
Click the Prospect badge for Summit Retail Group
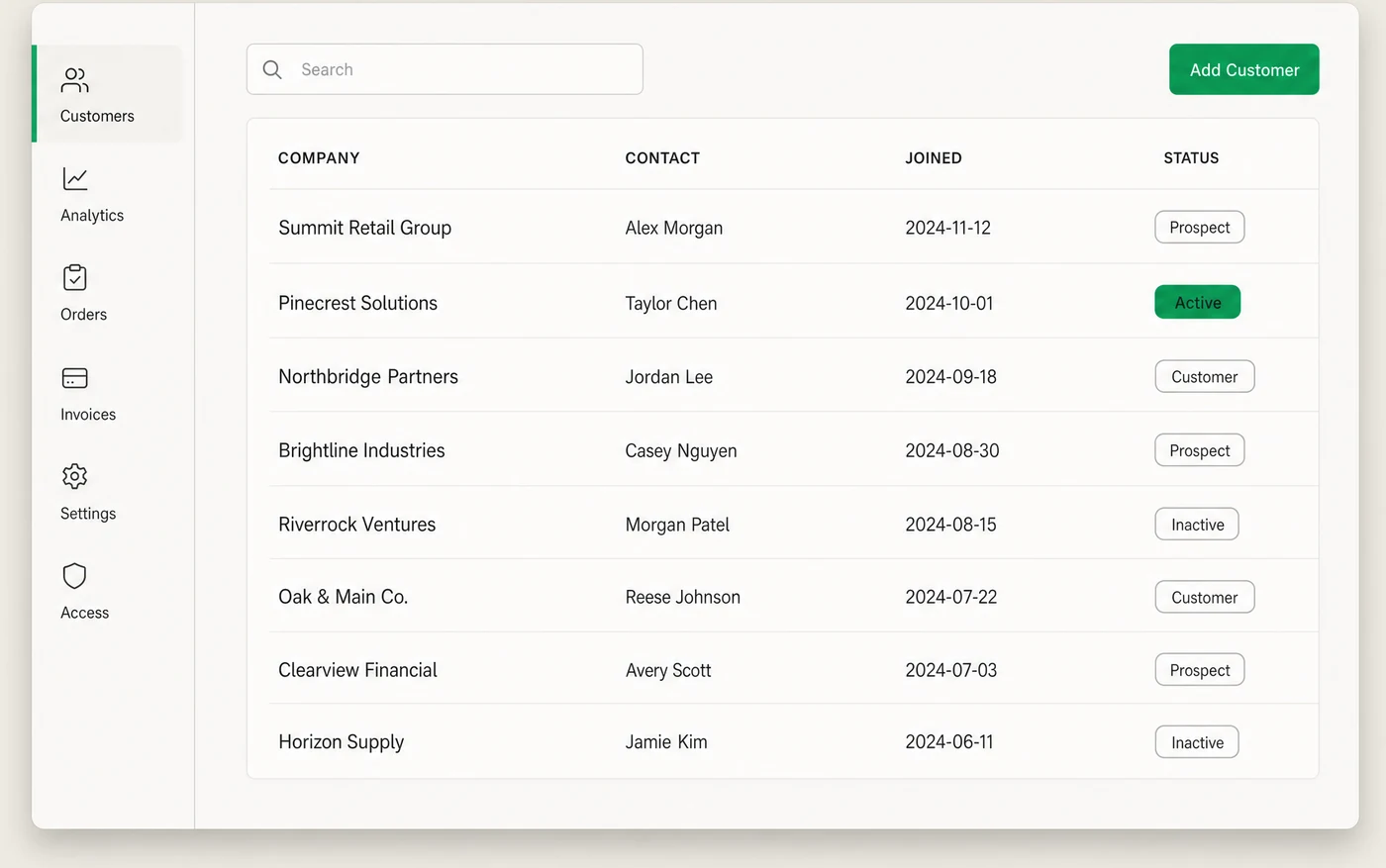(1200, 228)
